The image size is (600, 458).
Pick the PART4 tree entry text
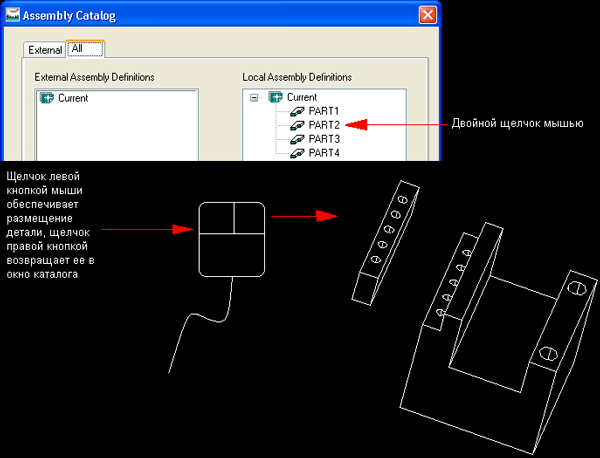pos(324,153)
